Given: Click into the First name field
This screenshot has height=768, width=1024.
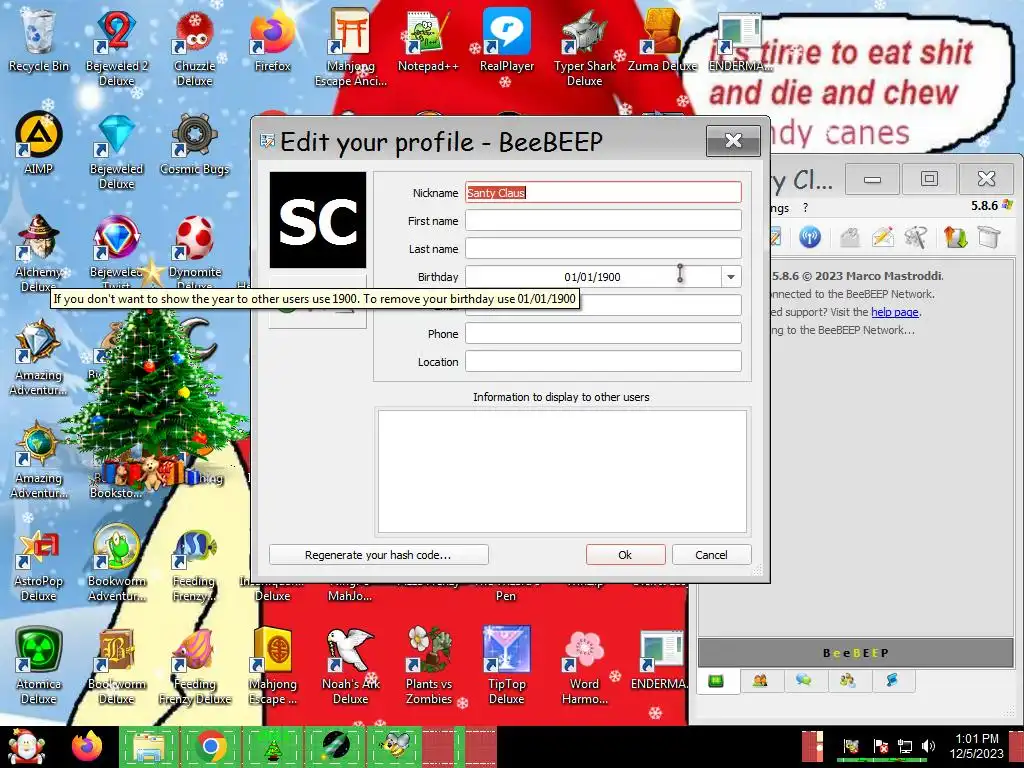Looking at the screenshot, I should (603, 221).
